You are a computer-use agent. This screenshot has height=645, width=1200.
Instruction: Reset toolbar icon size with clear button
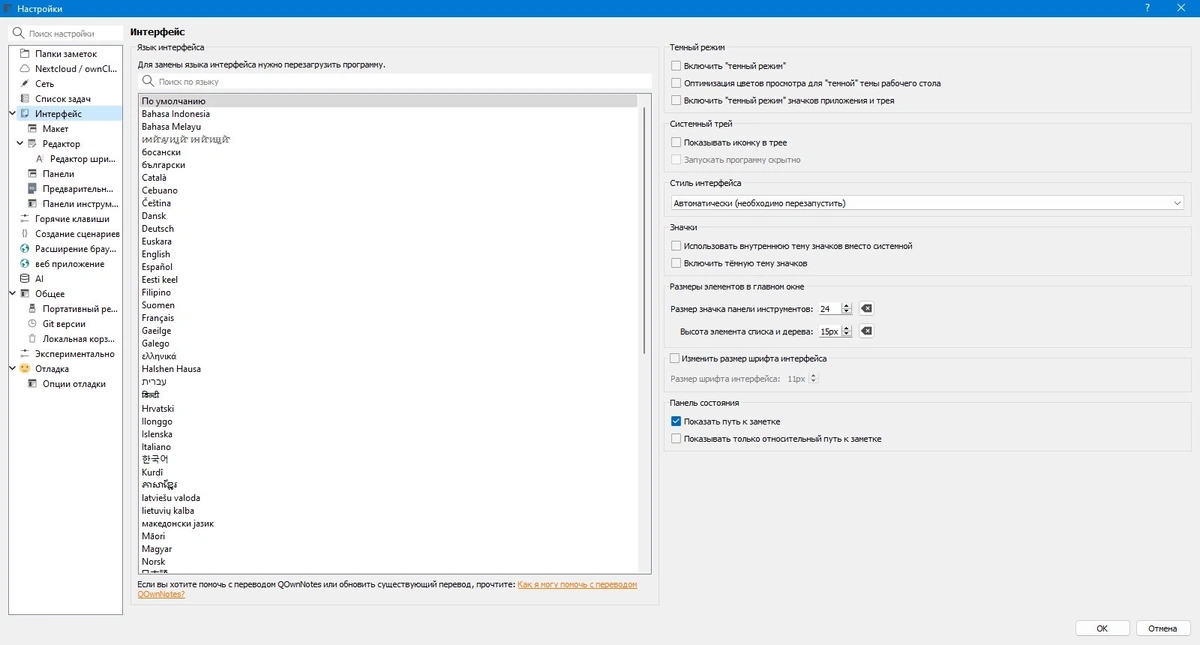(x=867, y=309)
